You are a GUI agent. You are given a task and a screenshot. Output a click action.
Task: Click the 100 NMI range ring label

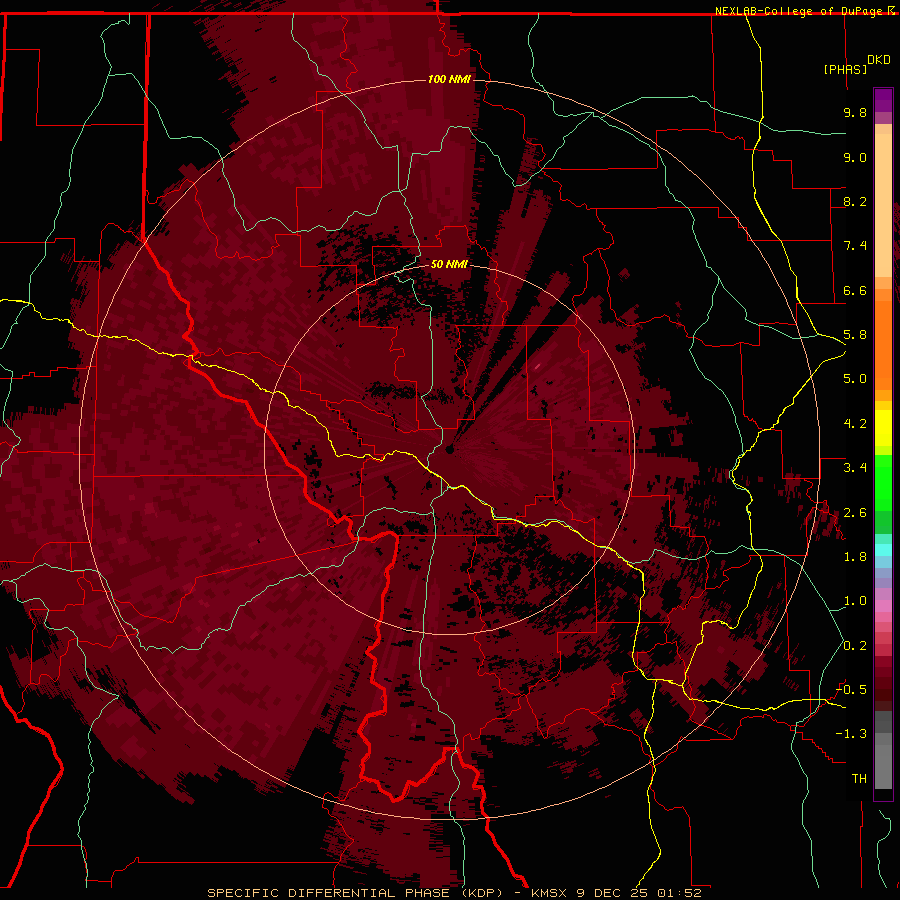(x=449, y=79)
